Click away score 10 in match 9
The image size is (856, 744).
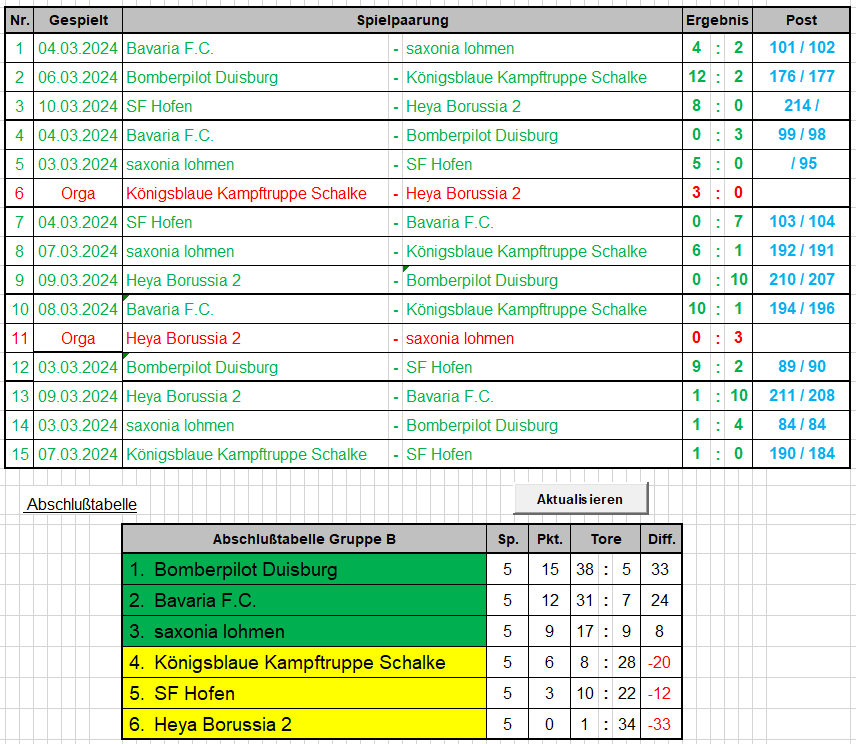(739, 279)
